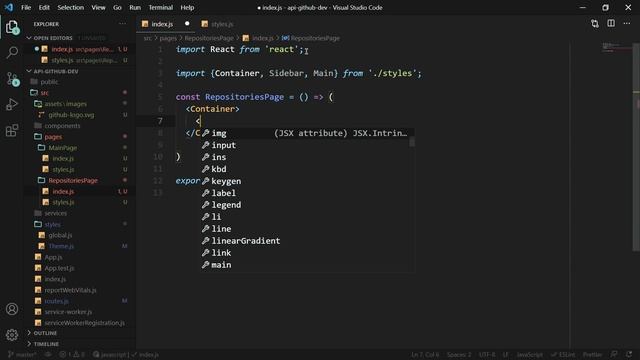The width and height of the screenshot is (640, 360).
Task: Select the main autocomplete suggestion
Action: coord(305,265)
